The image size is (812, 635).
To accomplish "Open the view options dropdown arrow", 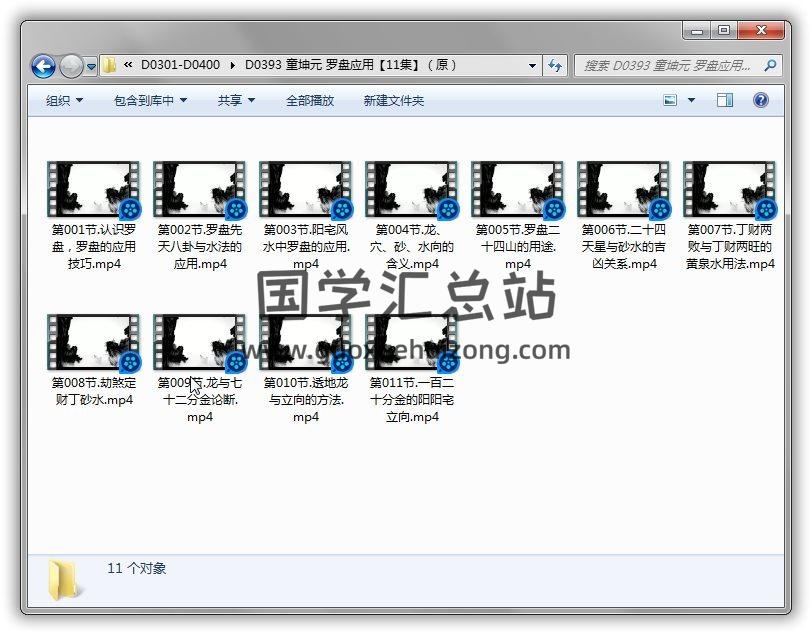I will 691,100.
